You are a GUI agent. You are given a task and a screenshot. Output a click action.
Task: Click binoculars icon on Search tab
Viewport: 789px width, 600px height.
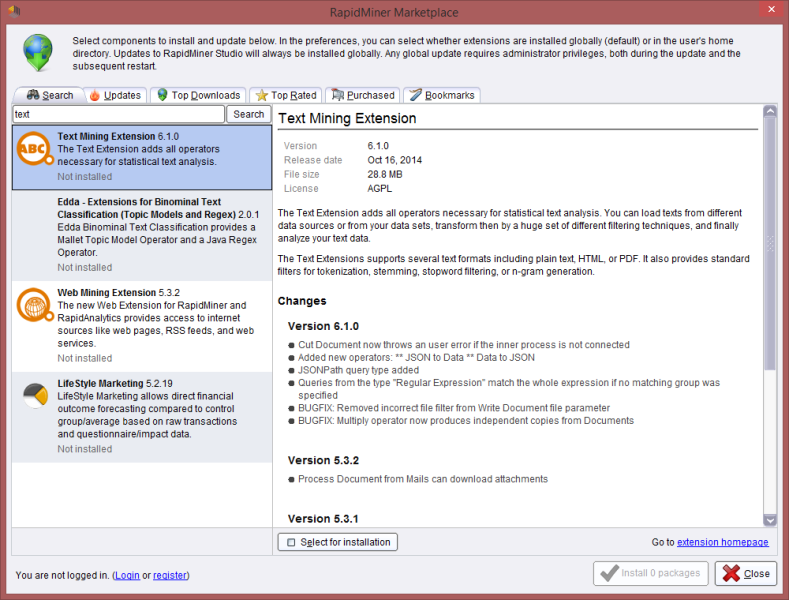33,95
